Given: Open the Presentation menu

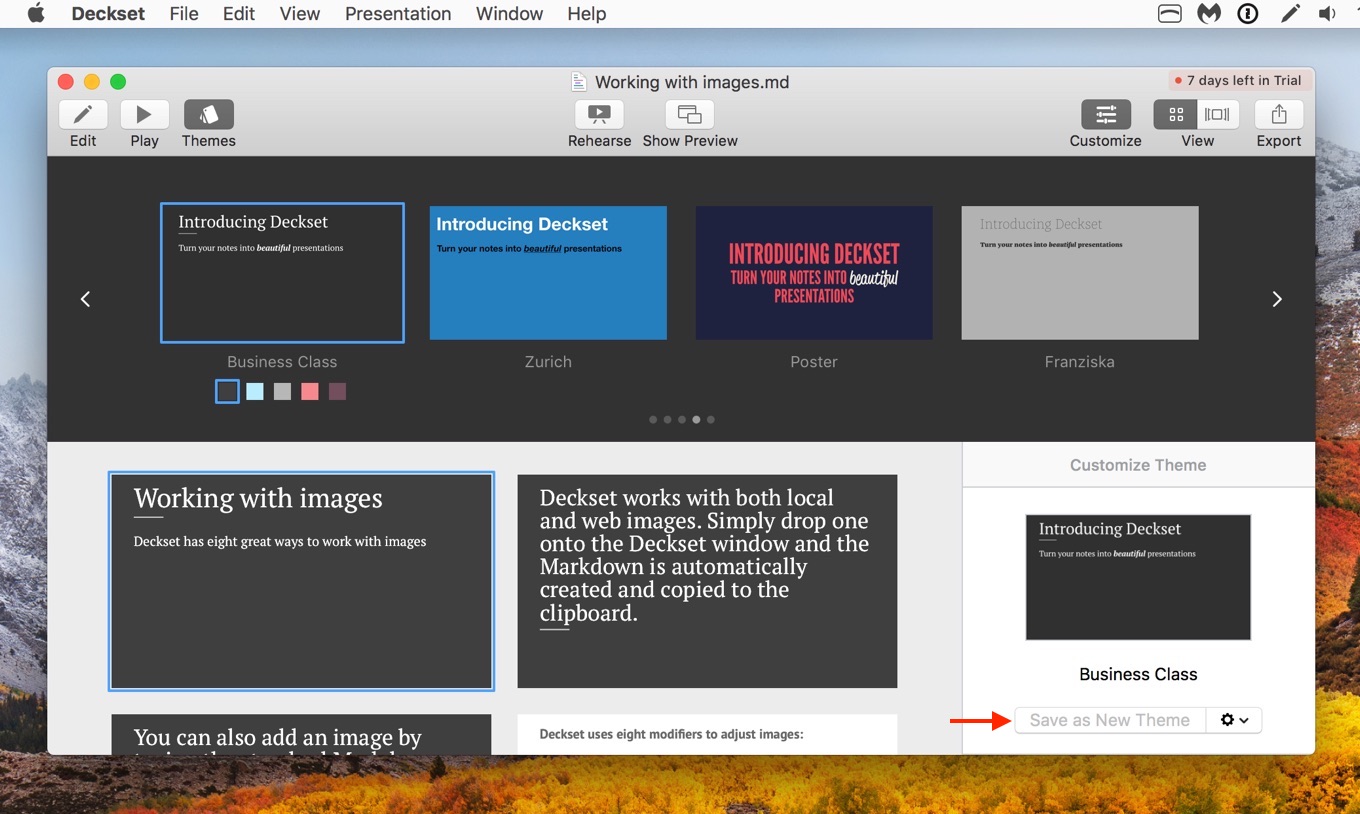Looking at the screenshot, I should coord(397,13).
